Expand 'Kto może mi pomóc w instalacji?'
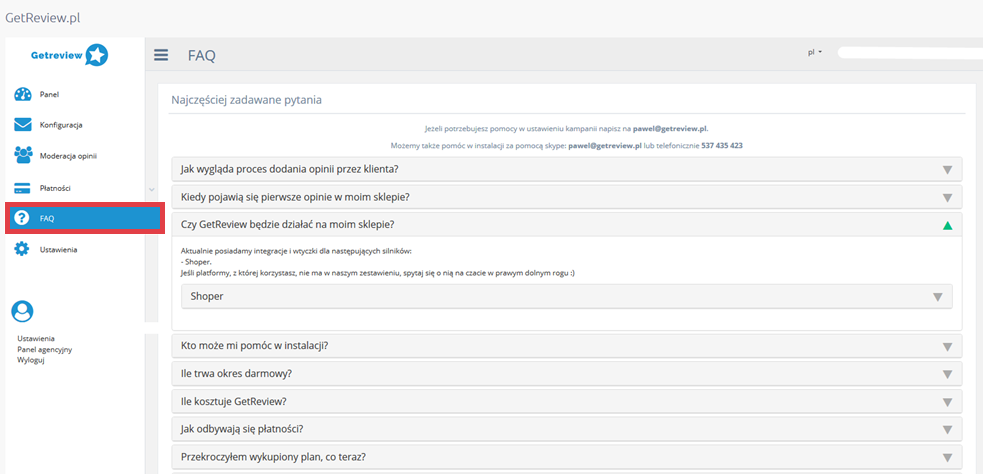The image size is (983, 474). [x=567, y=346]
